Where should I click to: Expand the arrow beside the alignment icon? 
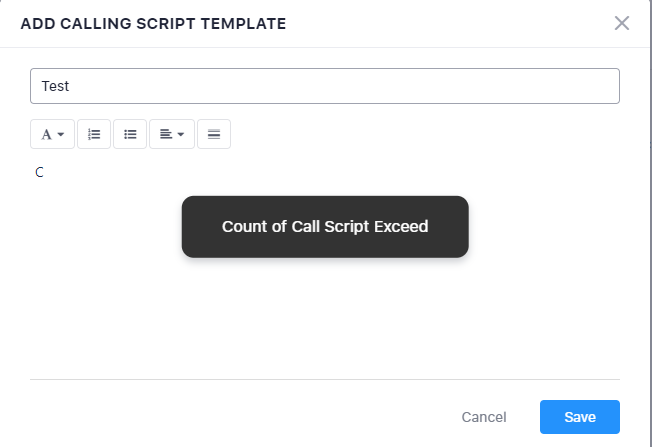181,134
